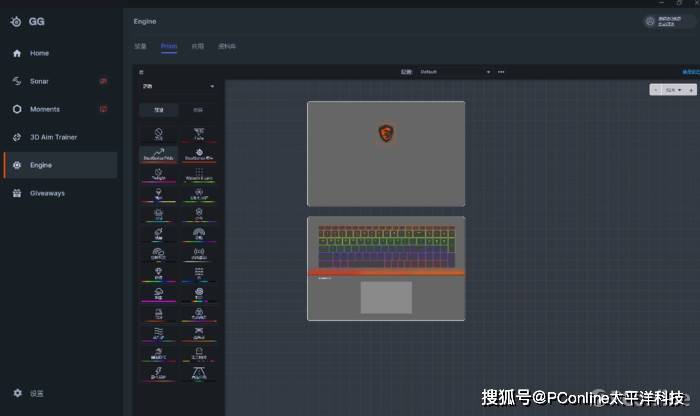Apply the diamond icon lighting effect
700x416 pixels.
pos(158,273)
